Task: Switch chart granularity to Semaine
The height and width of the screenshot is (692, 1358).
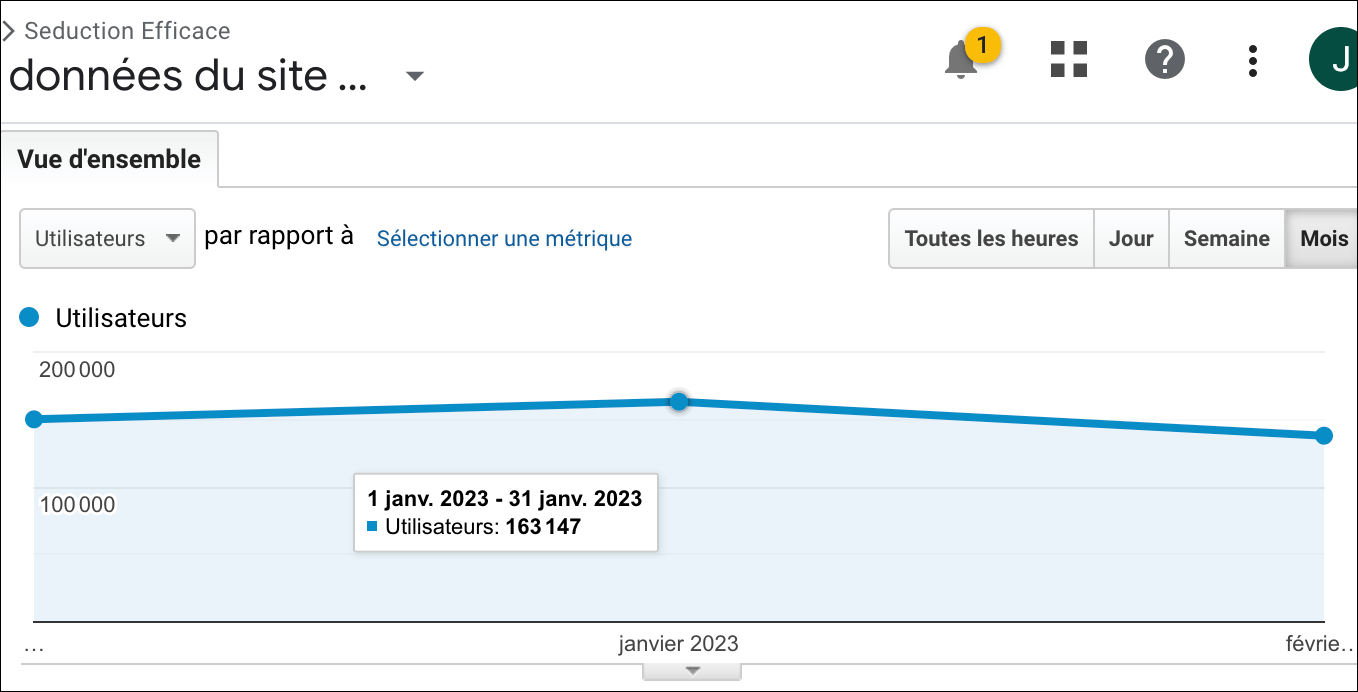Action: (1226, 238)
